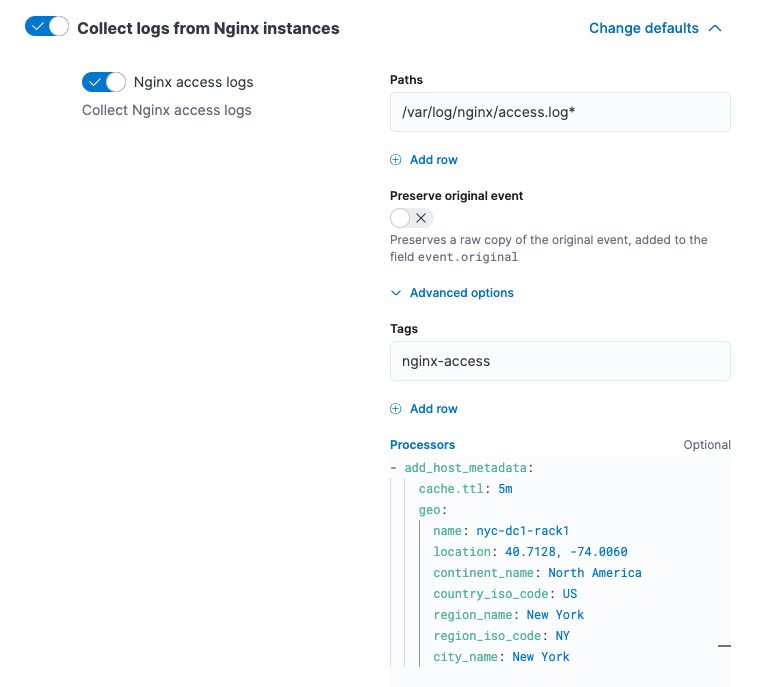Click the cache.ttl line in Processors editor
782x687 pixels.
tap(465, 489)
